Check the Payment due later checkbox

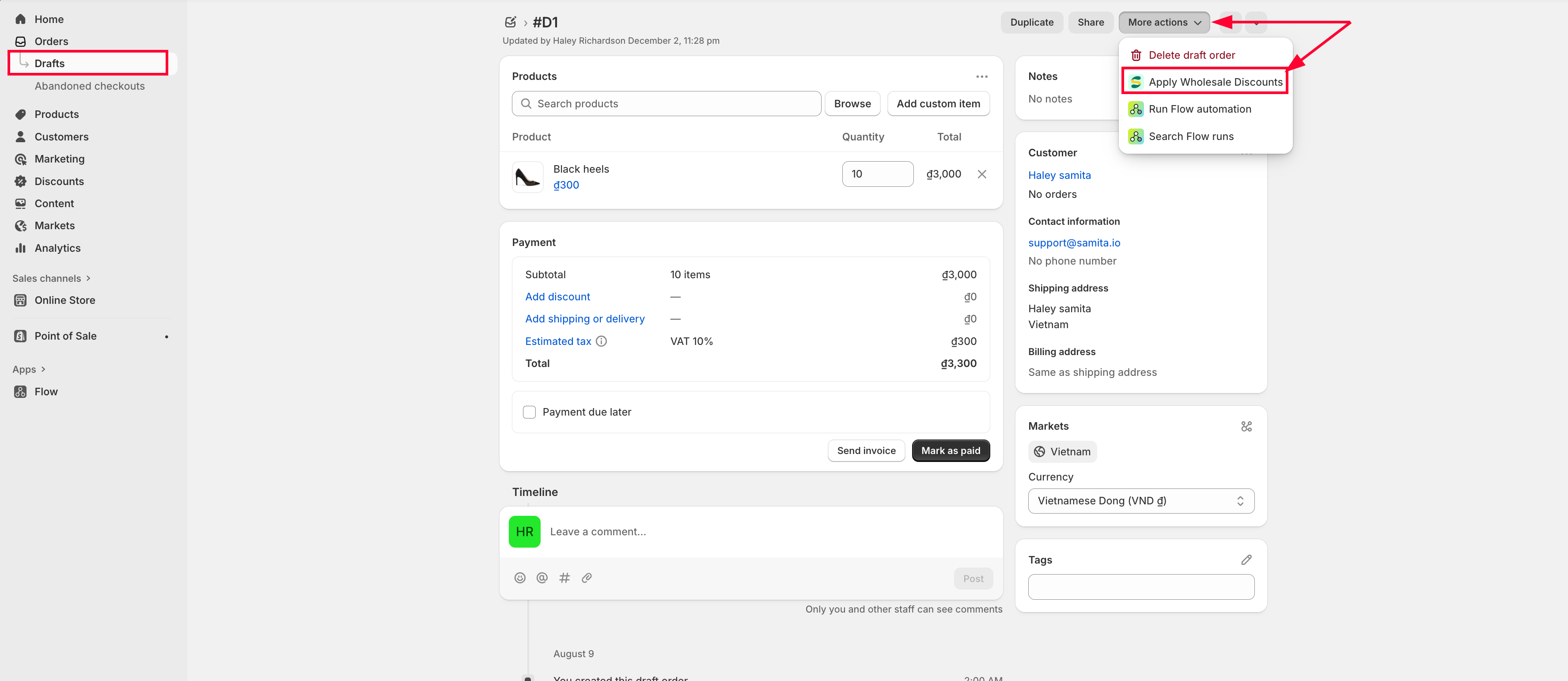click(x=529, y=412)
